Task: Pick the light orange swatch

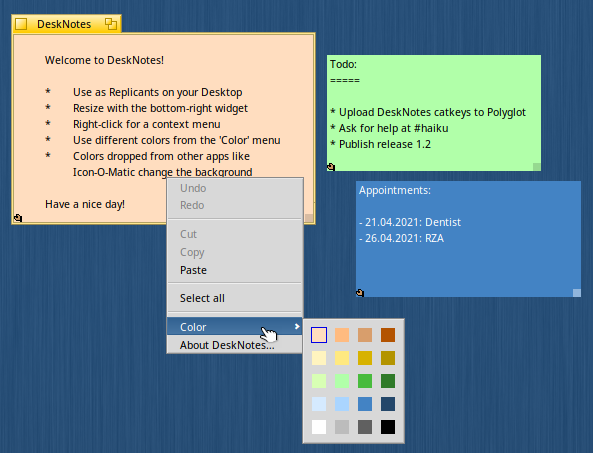Action: pos(342,335)
